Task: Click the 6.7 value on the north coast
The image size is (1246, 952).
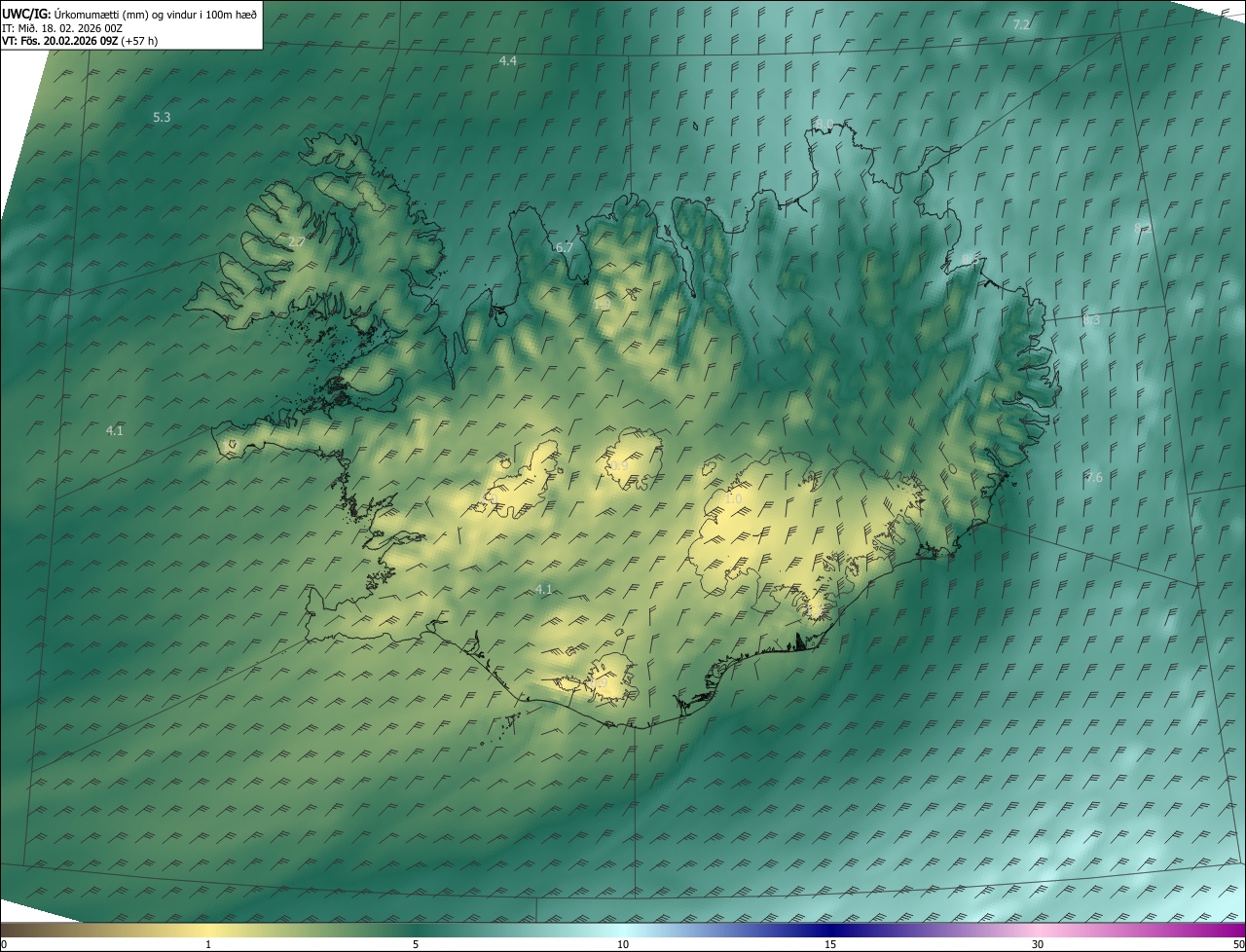Action: [x=565, y=248]
